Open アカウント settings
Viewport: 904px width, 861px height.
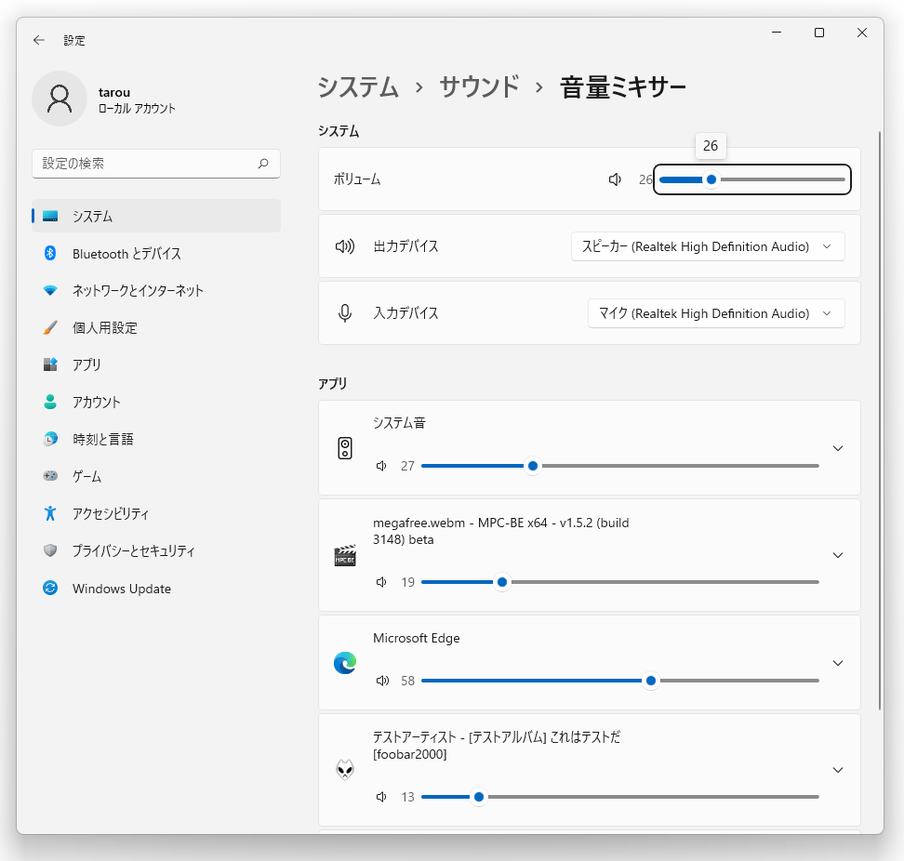(156, 402)
